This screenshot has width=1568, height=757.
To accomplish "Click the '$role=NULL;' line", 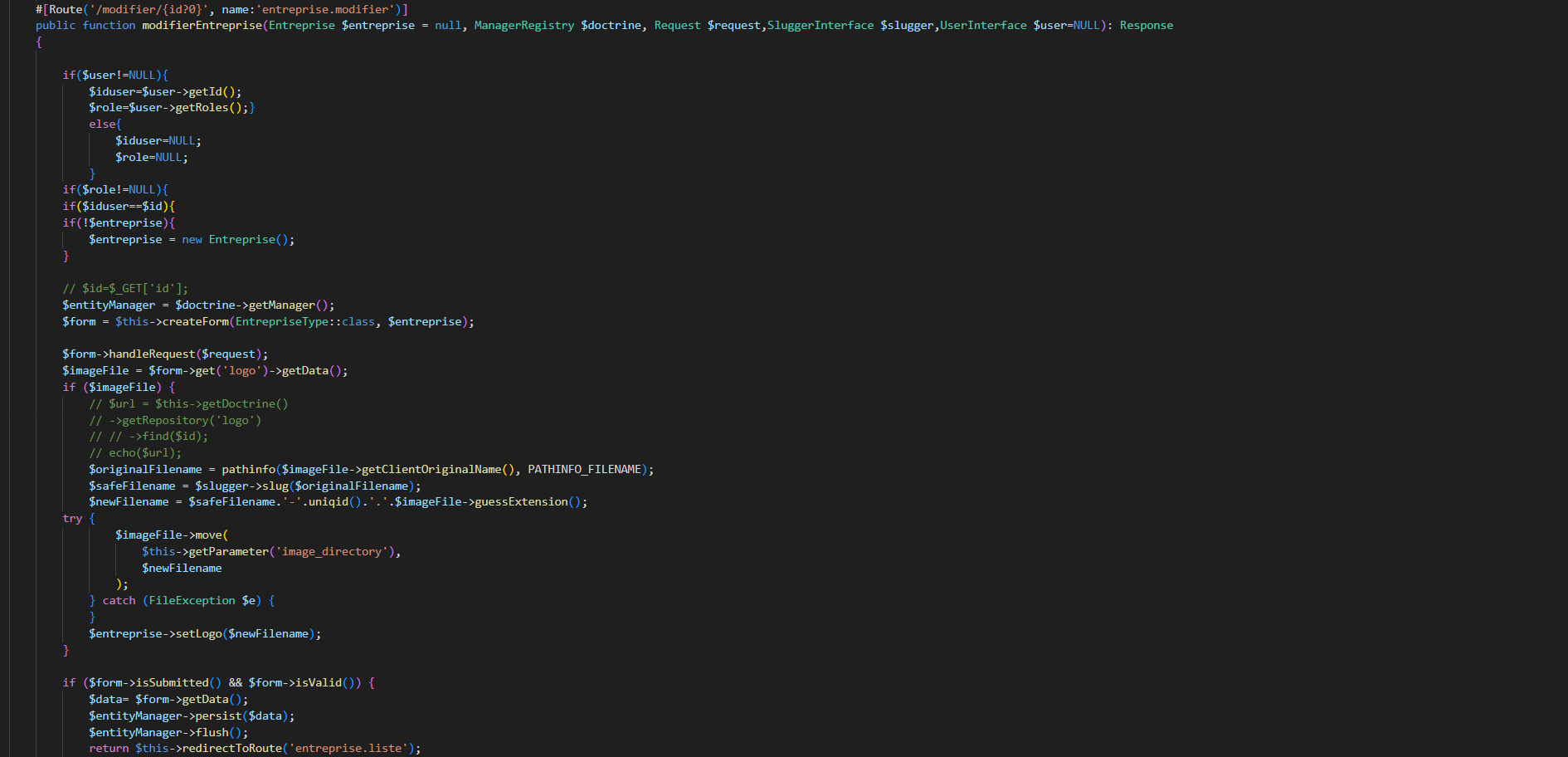I will 152,158.
